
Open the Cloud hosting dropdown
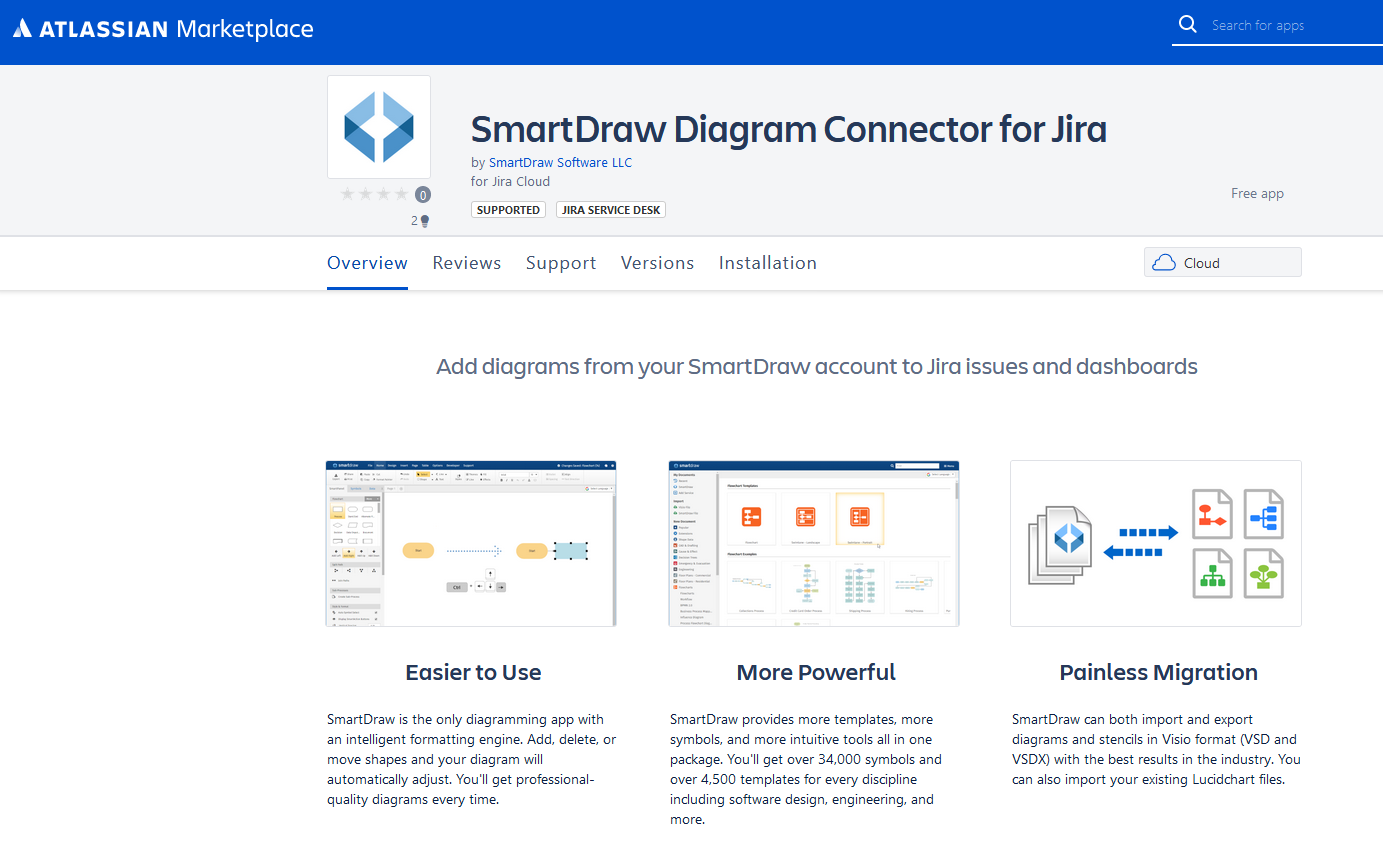click(1222, 263)
